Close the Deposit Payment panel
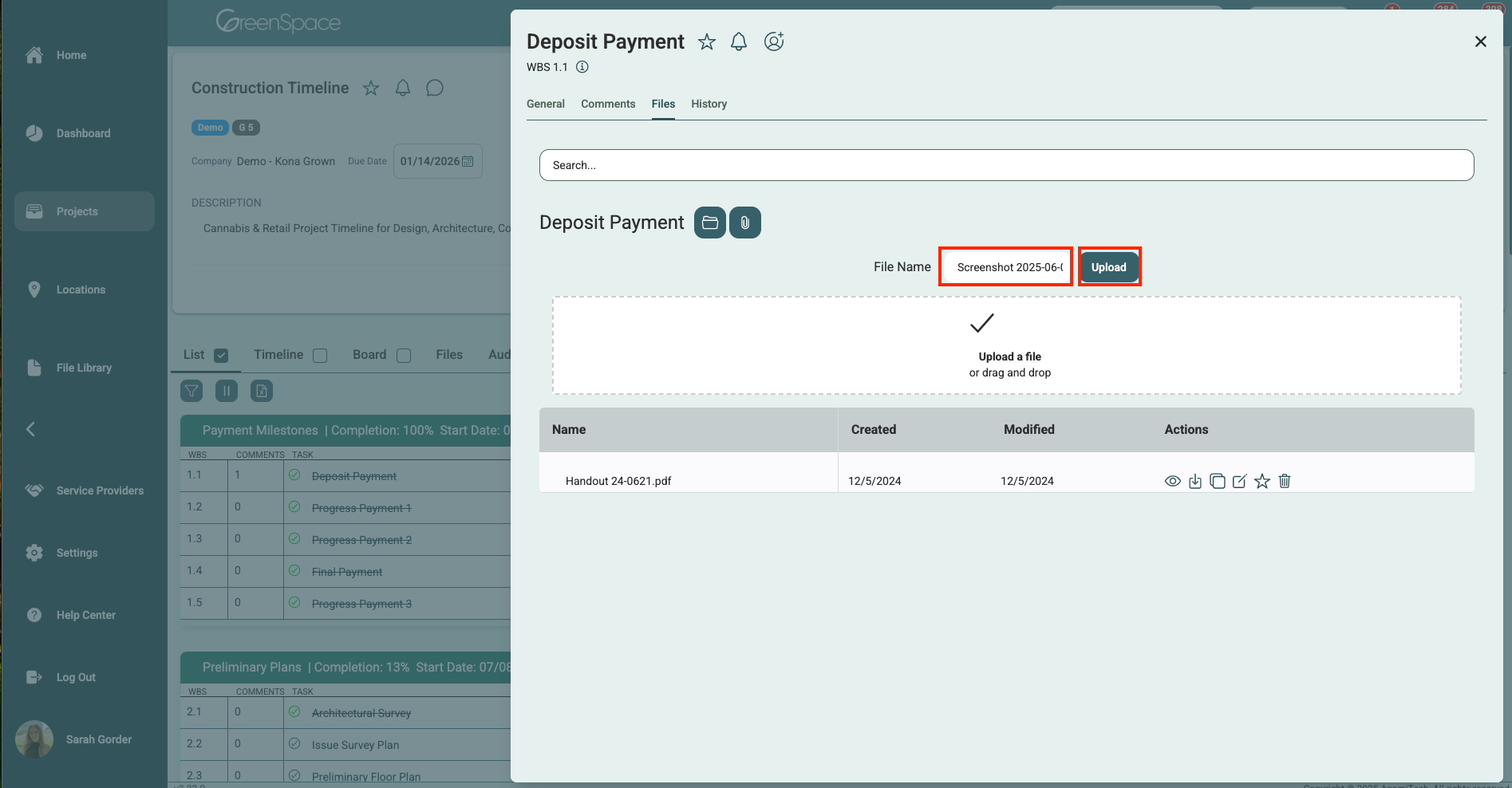Viewport: 1512px width, 788px height. [1481, 41]
